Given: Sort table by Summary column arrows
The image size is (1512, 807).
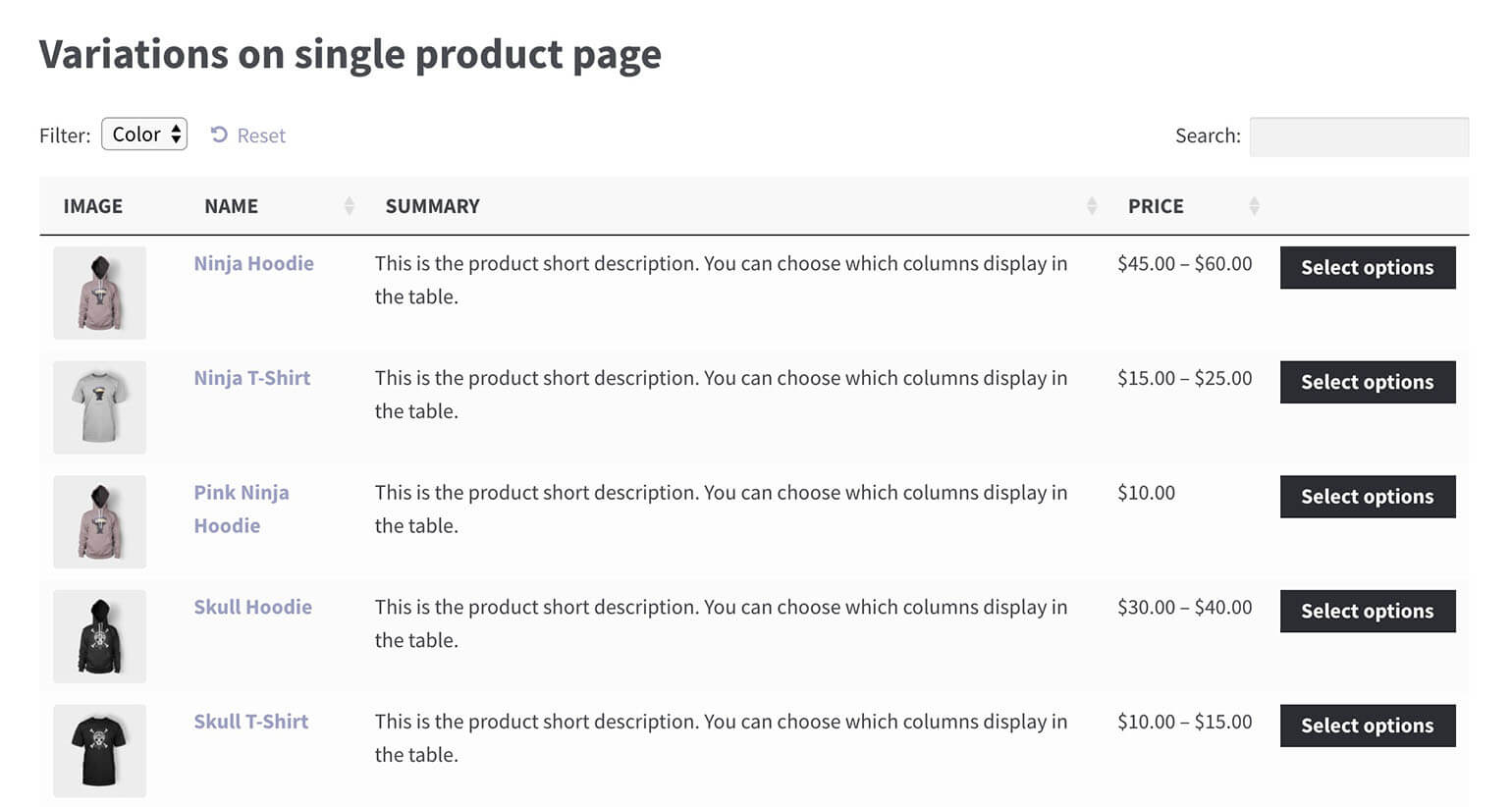Looking at the screenshot, I should [1091, 206].
